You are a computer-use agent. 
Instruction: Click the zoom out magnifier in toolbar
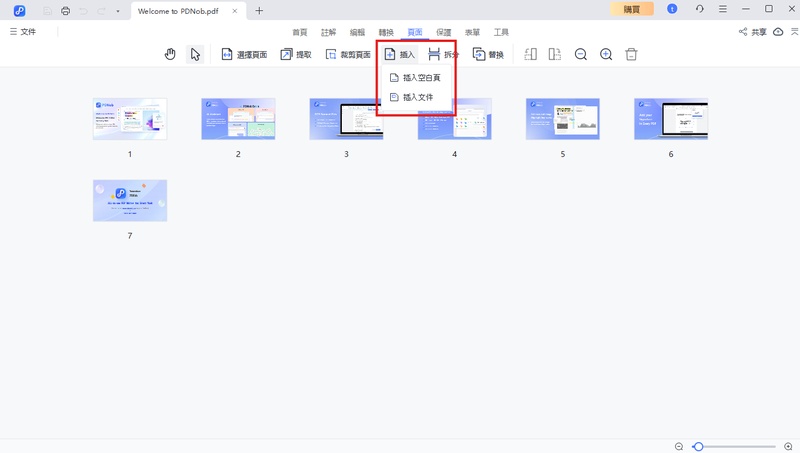(581, 54)
